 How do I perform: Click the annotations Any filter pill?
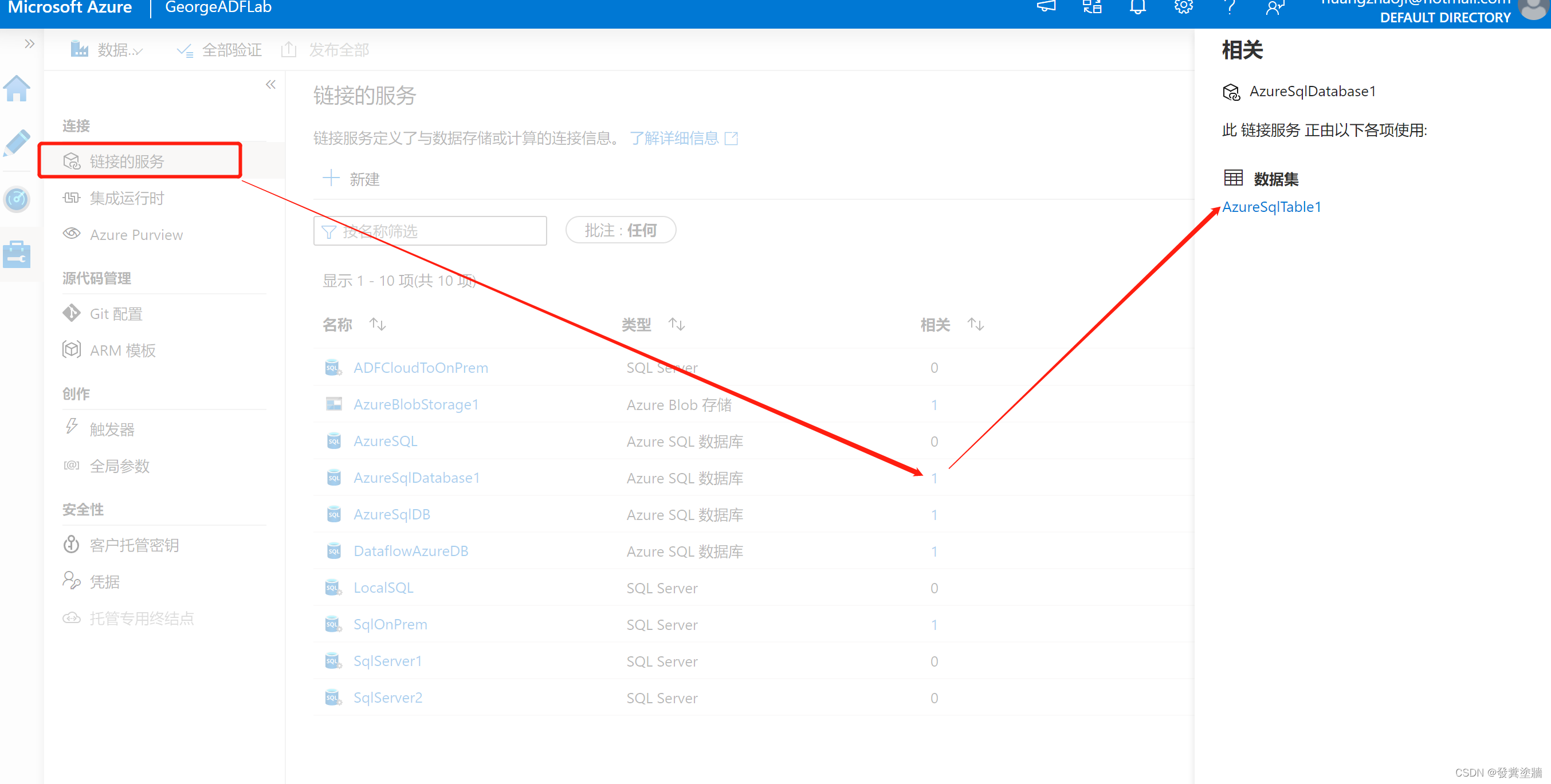click(620, 230)
